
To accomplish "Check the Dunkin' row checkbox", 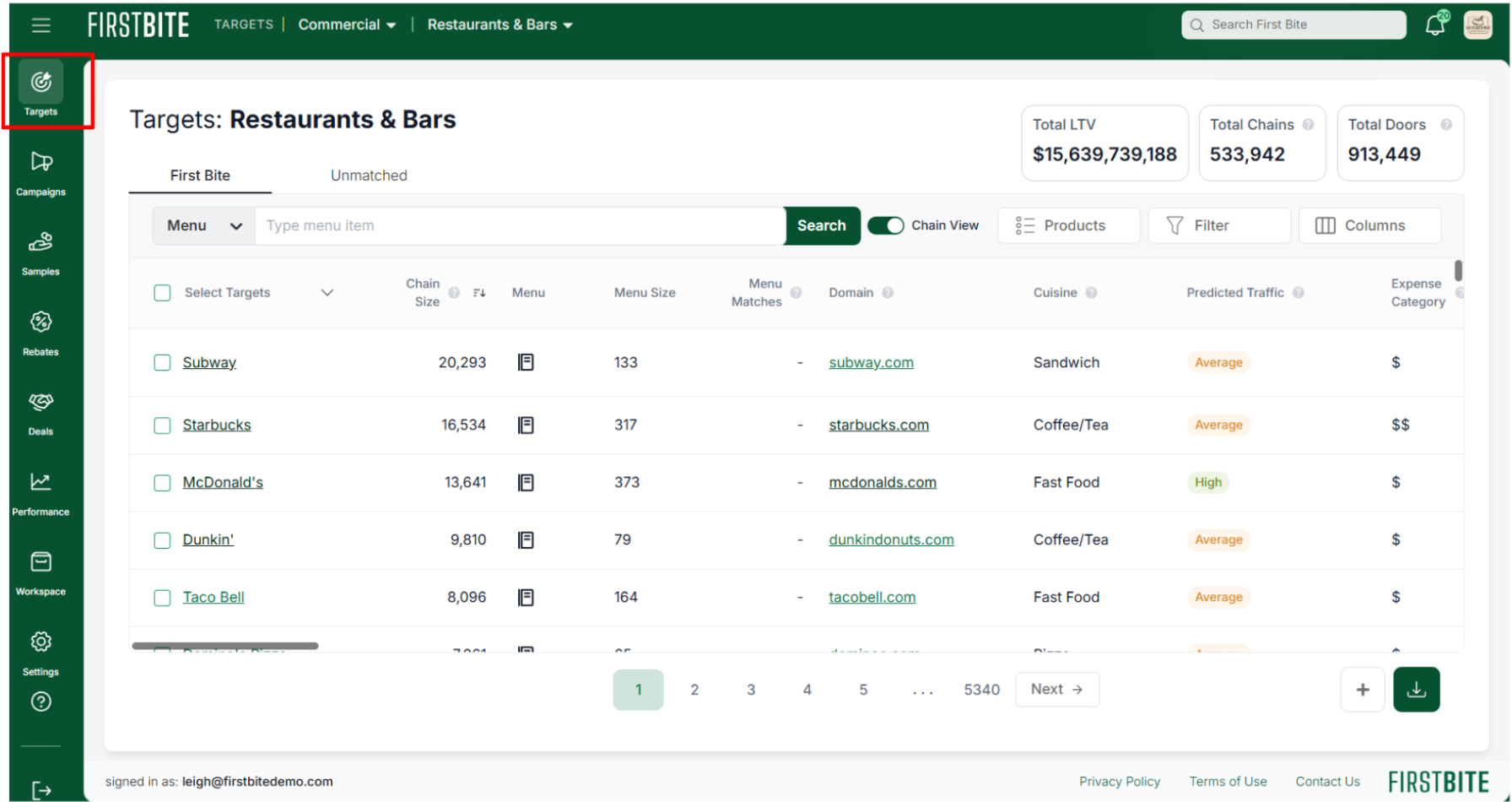I will (x=162, y=539).
